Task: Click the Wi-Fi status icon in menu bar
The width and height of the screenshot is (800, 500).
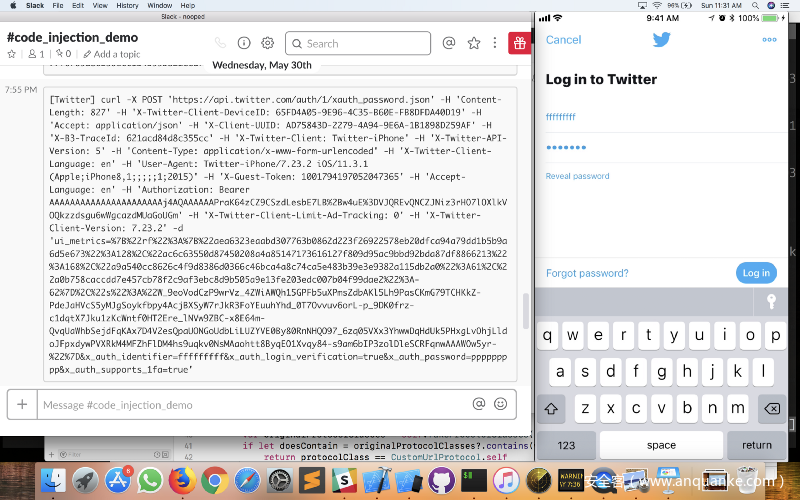Action: pyautogui.click(x=657, y=5)
